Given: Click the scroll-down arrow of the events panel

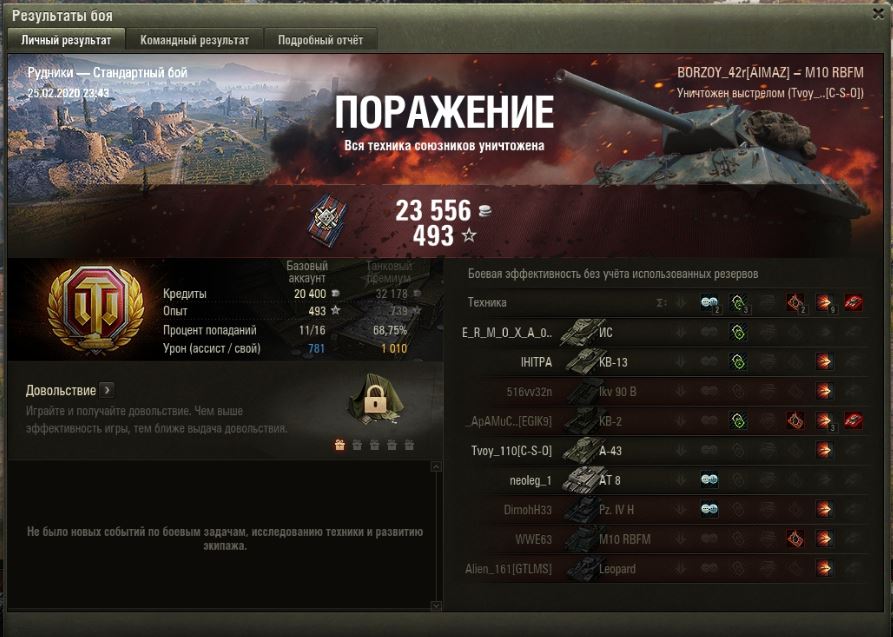Looking at the screenshot, I should [436, 606].
